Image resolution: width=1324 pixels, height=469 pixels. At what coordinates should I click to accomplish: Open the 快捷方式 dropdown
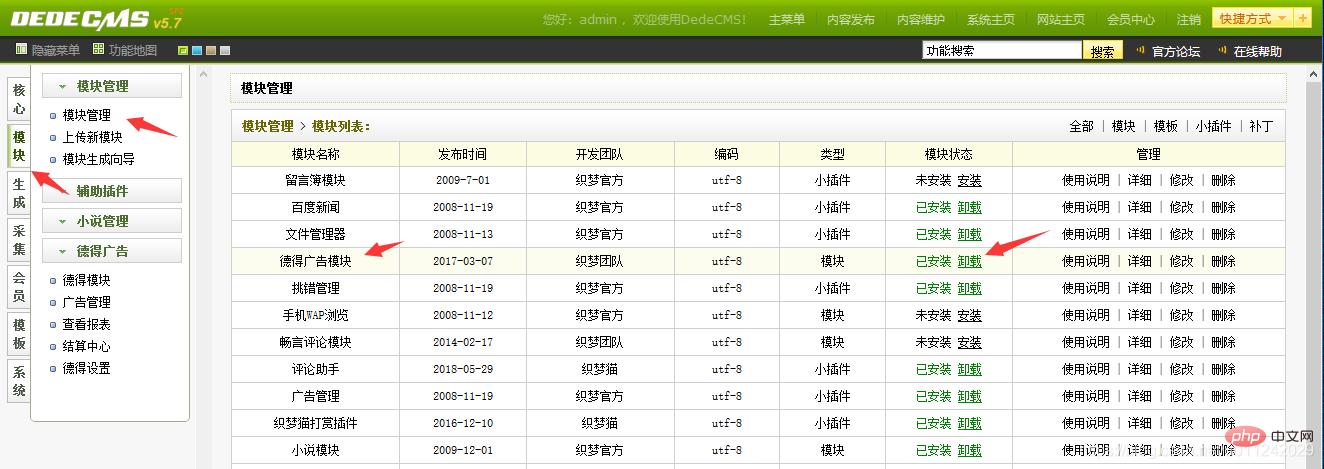click(1251, 18)
